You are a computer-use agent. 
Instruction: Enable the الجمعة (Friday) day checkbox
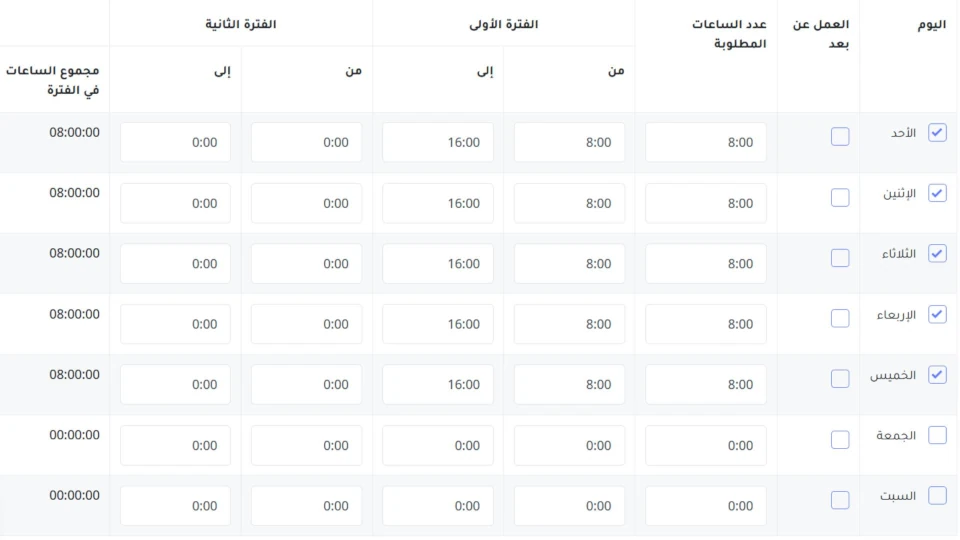937,435
